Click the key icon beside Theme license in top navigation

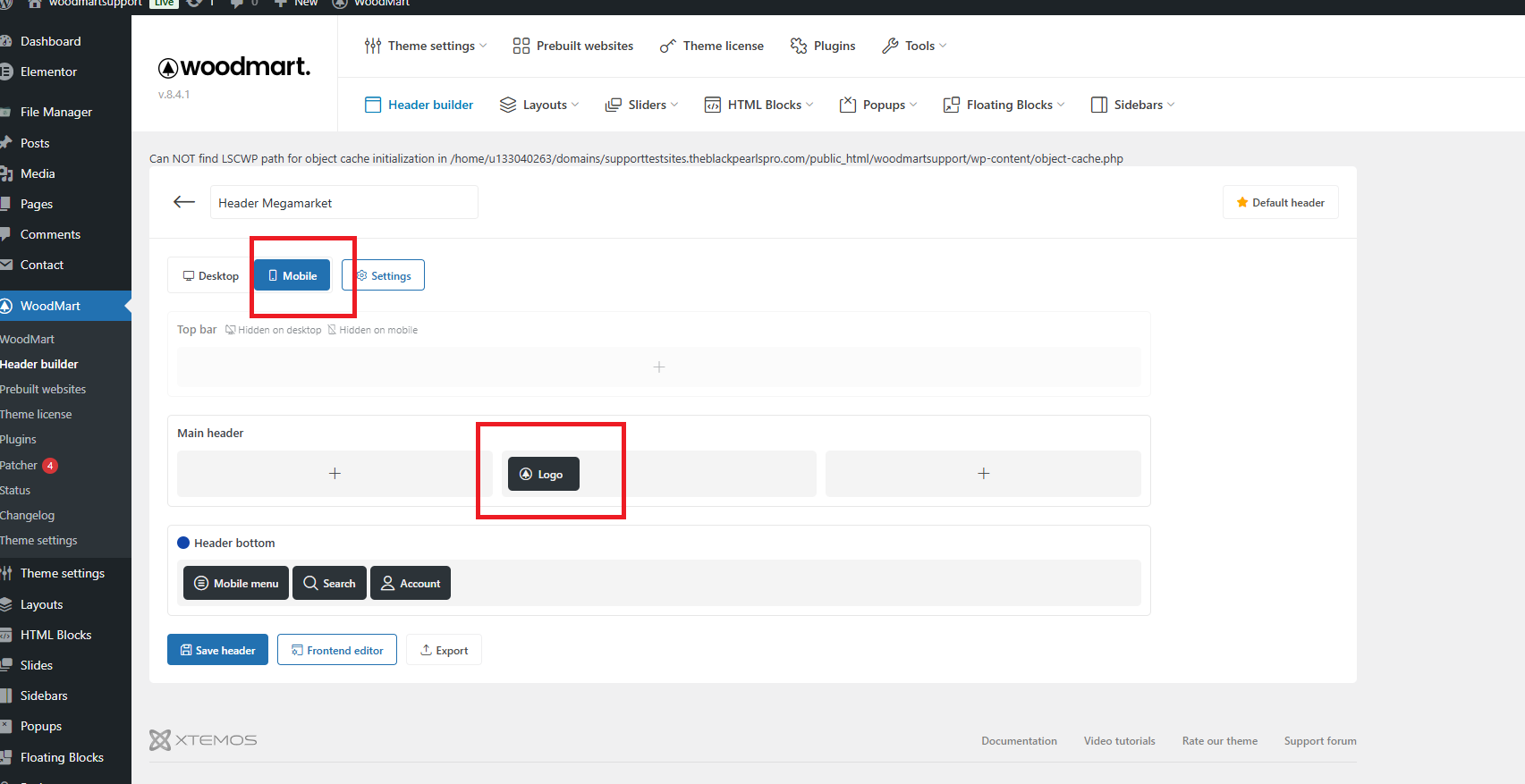pyautogui.click(x=668, y=46)
